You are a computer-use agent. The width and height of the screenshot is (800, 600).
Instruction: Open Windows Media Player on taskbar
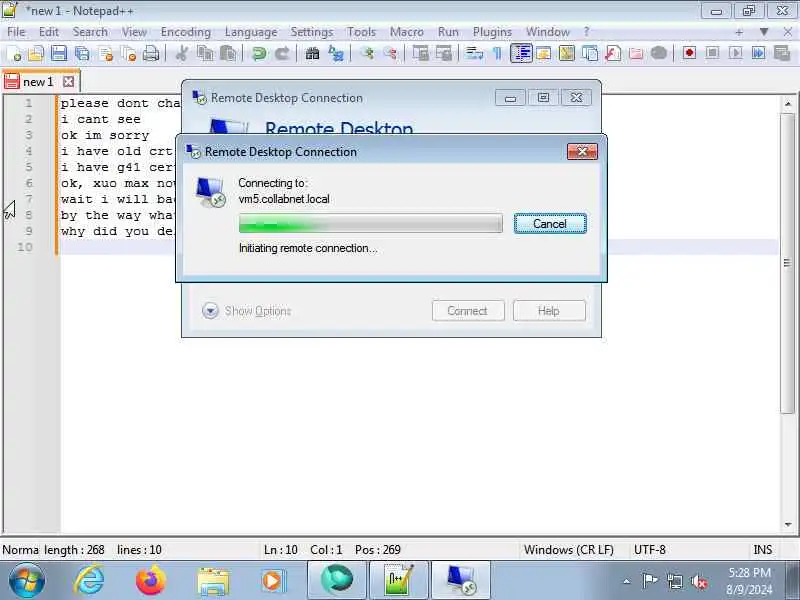pyautogui.click(x=273, y=581)
